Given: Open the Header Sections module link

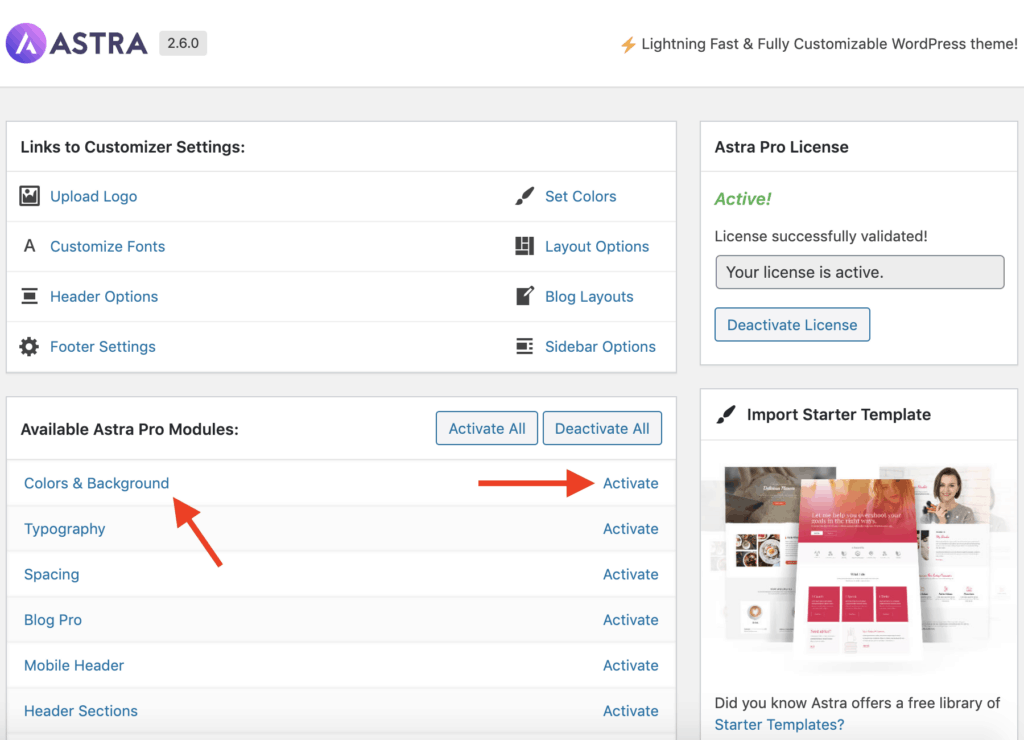Looking at the screenshot, I should point(81,711).
